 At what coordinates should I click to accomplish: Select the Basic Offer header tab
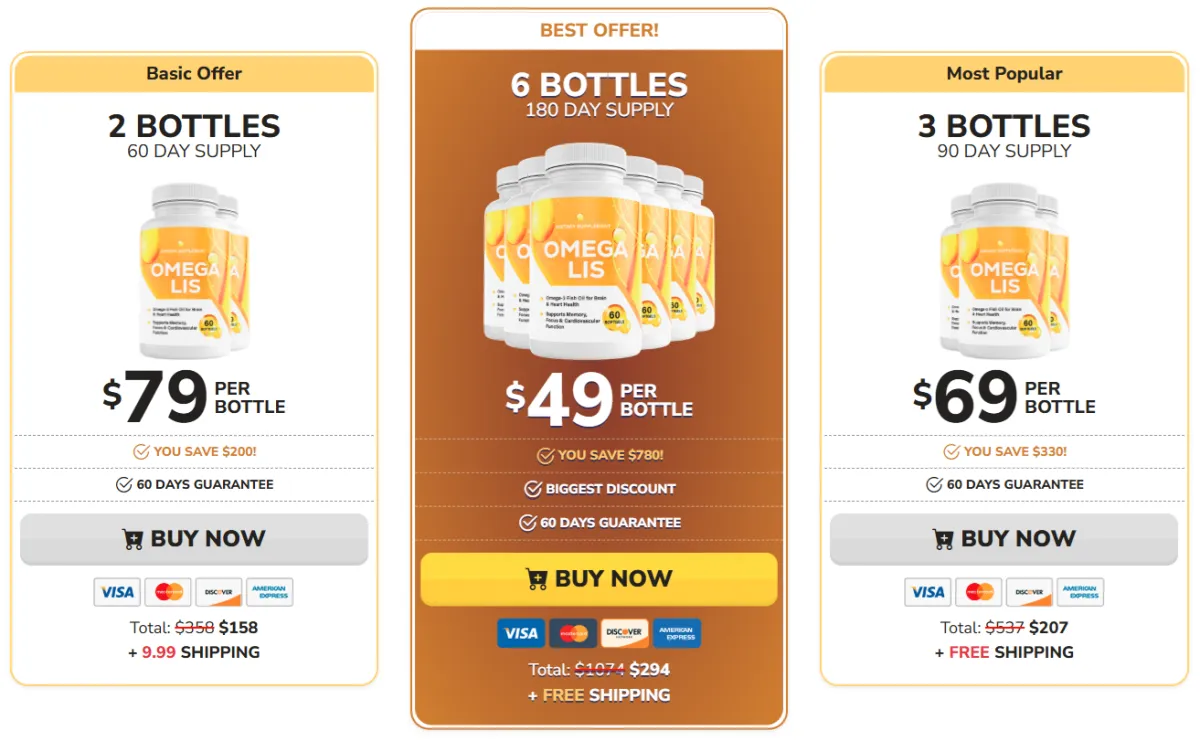tap(194, 73)
